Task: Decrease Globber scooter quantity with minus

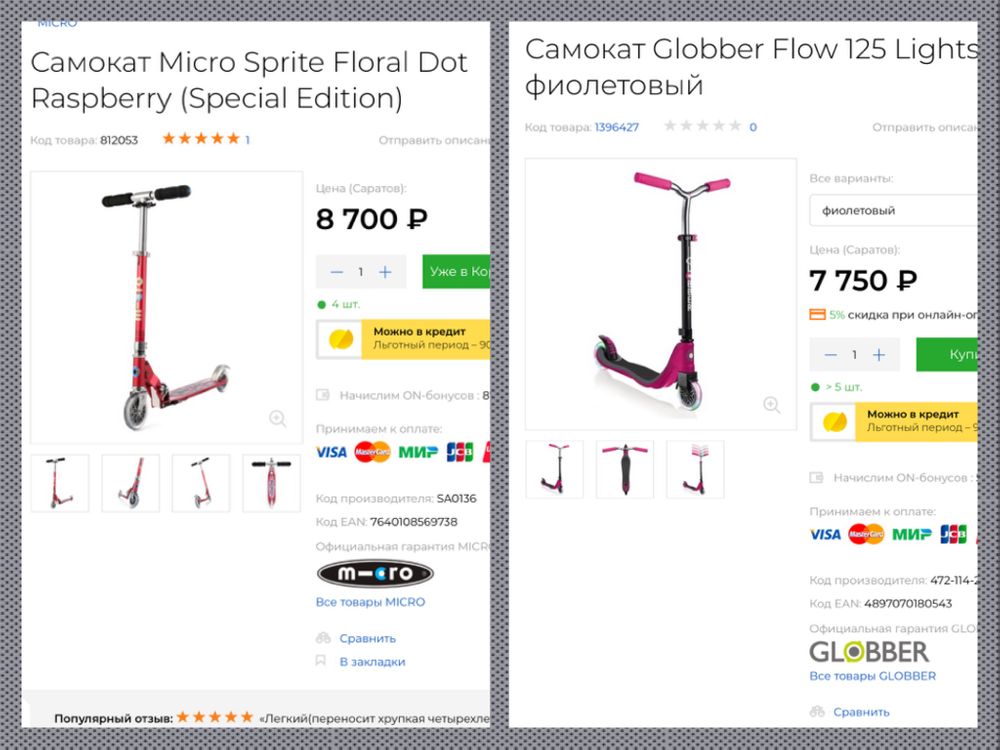Action: 830,355
